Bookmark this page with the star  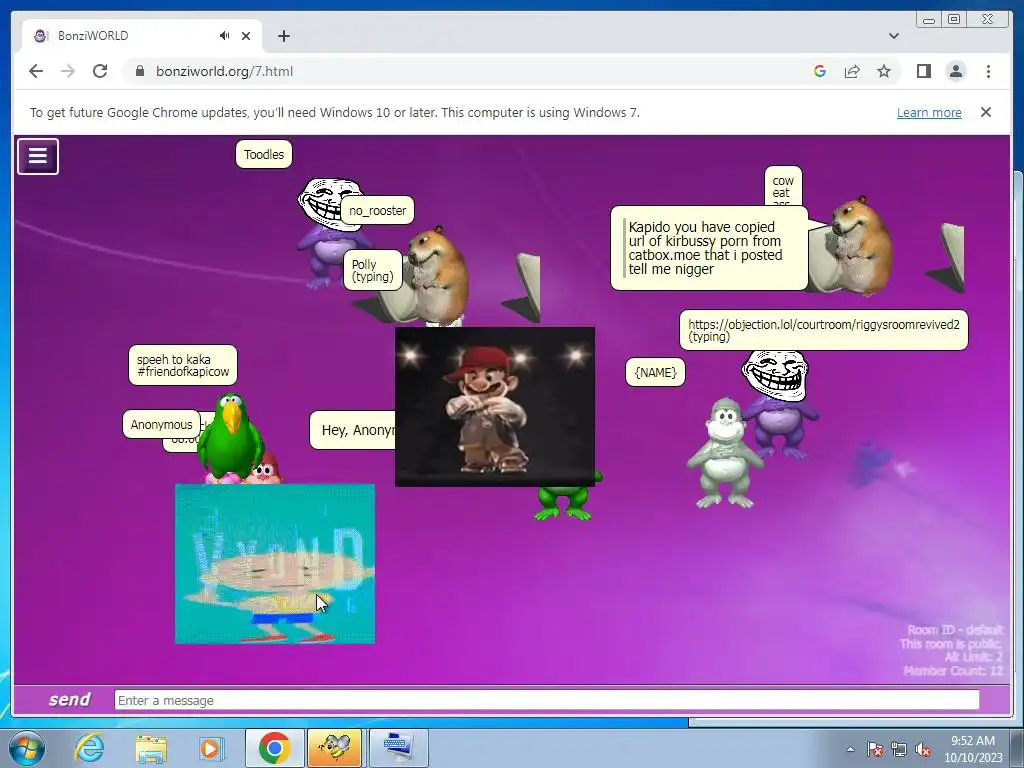(884, 71)
